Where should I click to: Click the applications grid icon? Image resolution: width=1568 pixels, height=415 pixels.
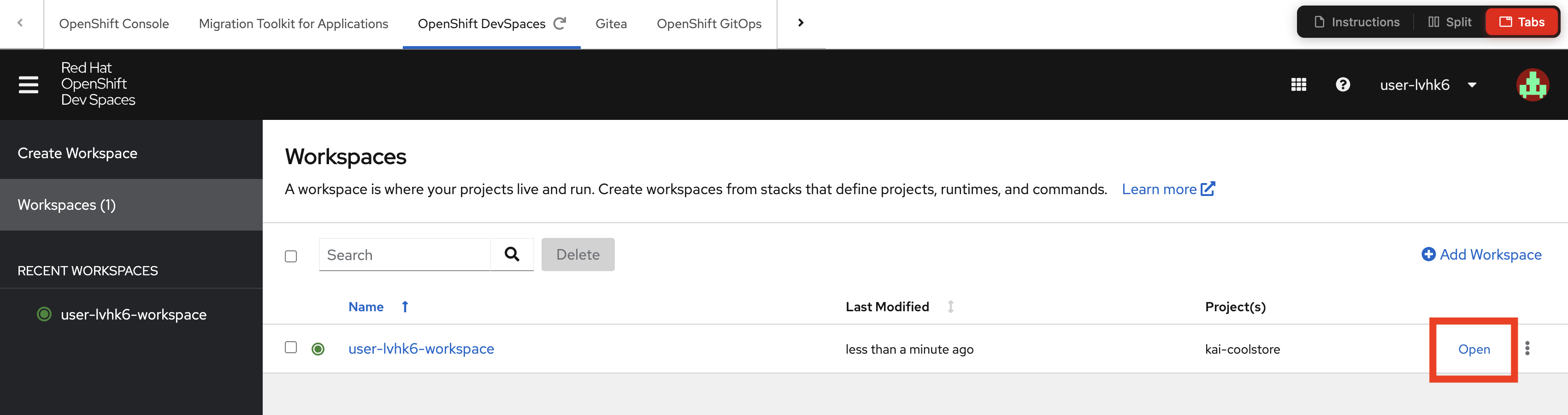pyautogui.click(x=1298, y=85)
